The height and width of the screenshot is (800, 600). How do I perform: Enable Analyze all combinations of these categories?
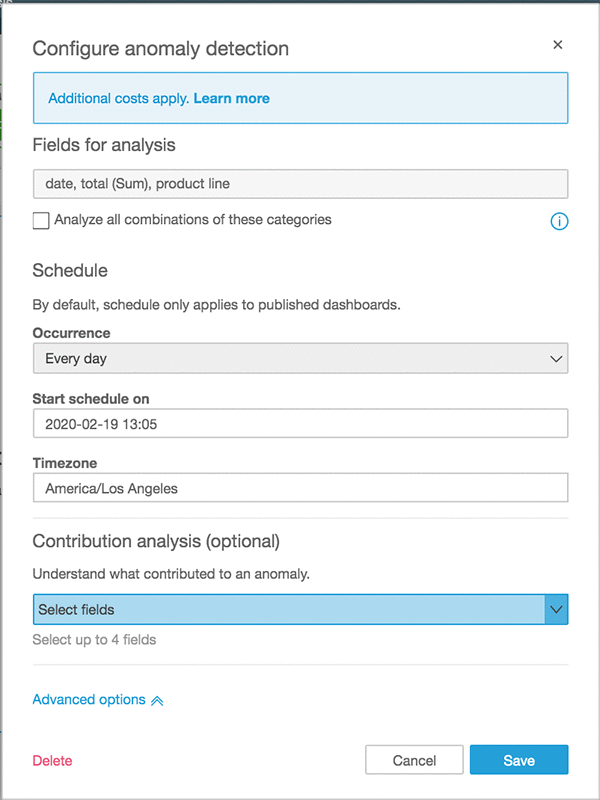pos(41,221)
